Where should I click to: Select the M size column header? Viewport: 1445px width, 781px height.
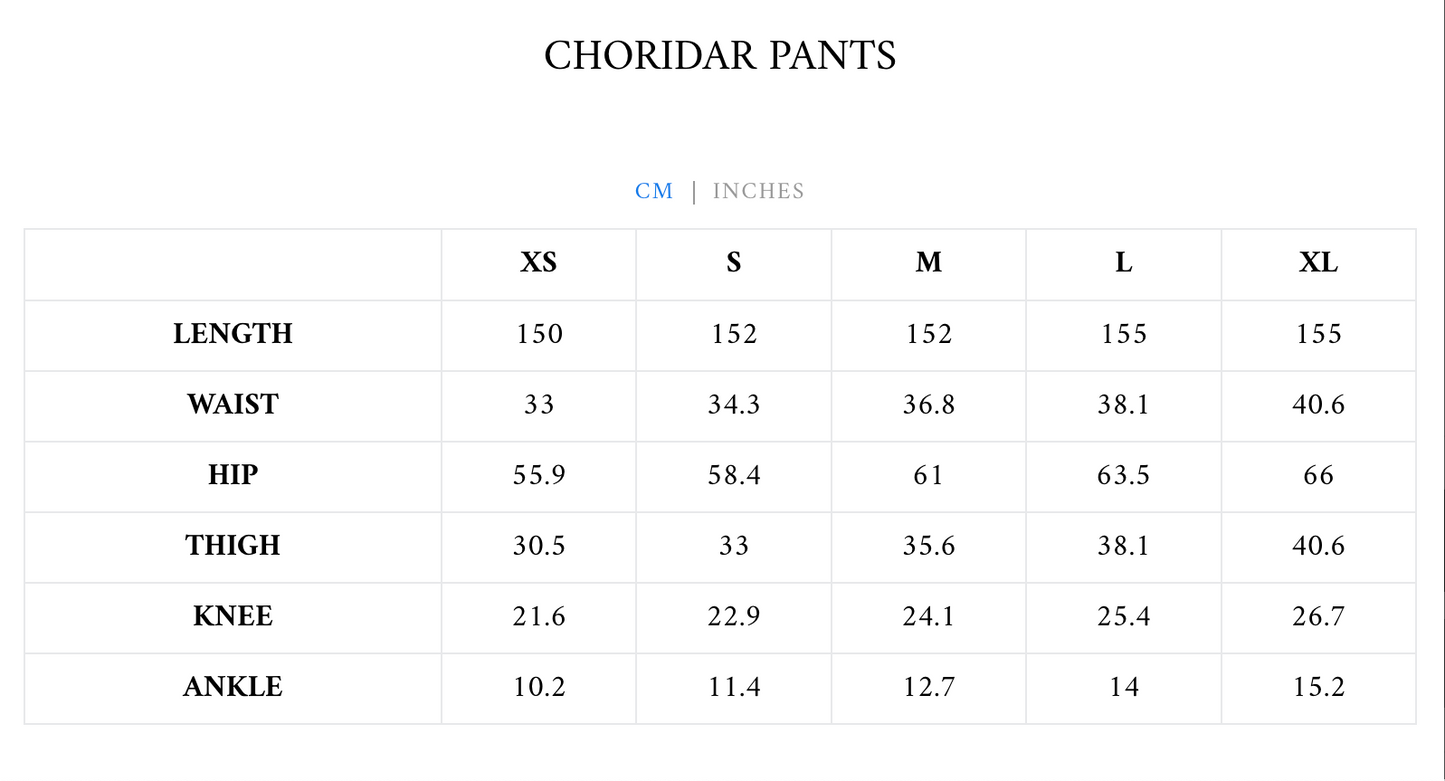[x=928, y=263]
